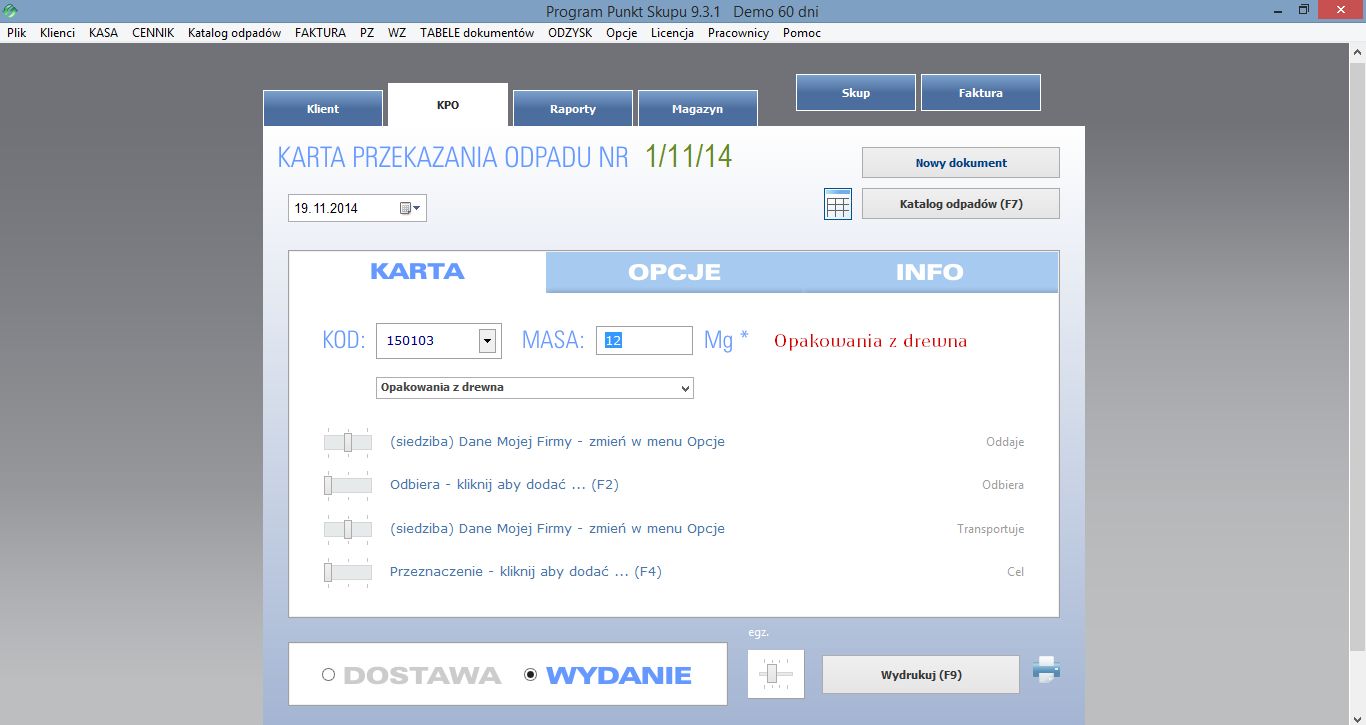Viewport: 1366px width, 725px height.
Task: Open the KASA menu
Action: [x=103, y=33]
